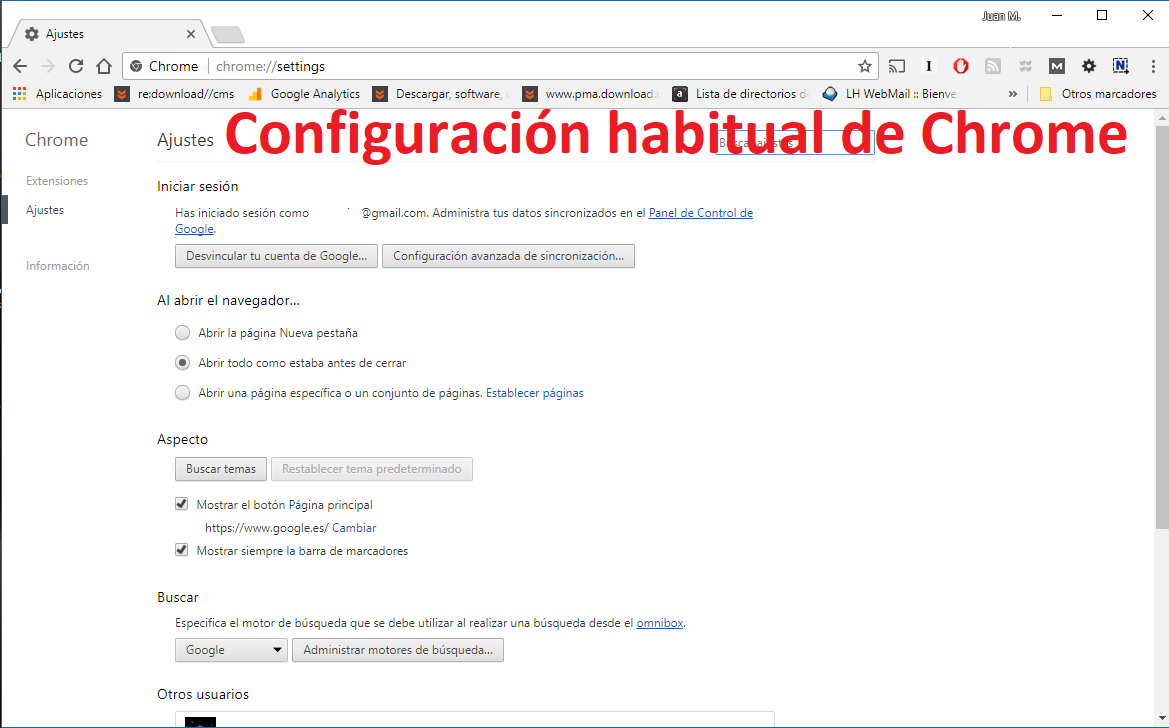Open the 'Panel de Control de Google' link
This screenshot has width=1169, height=728.
pos(701,213)
